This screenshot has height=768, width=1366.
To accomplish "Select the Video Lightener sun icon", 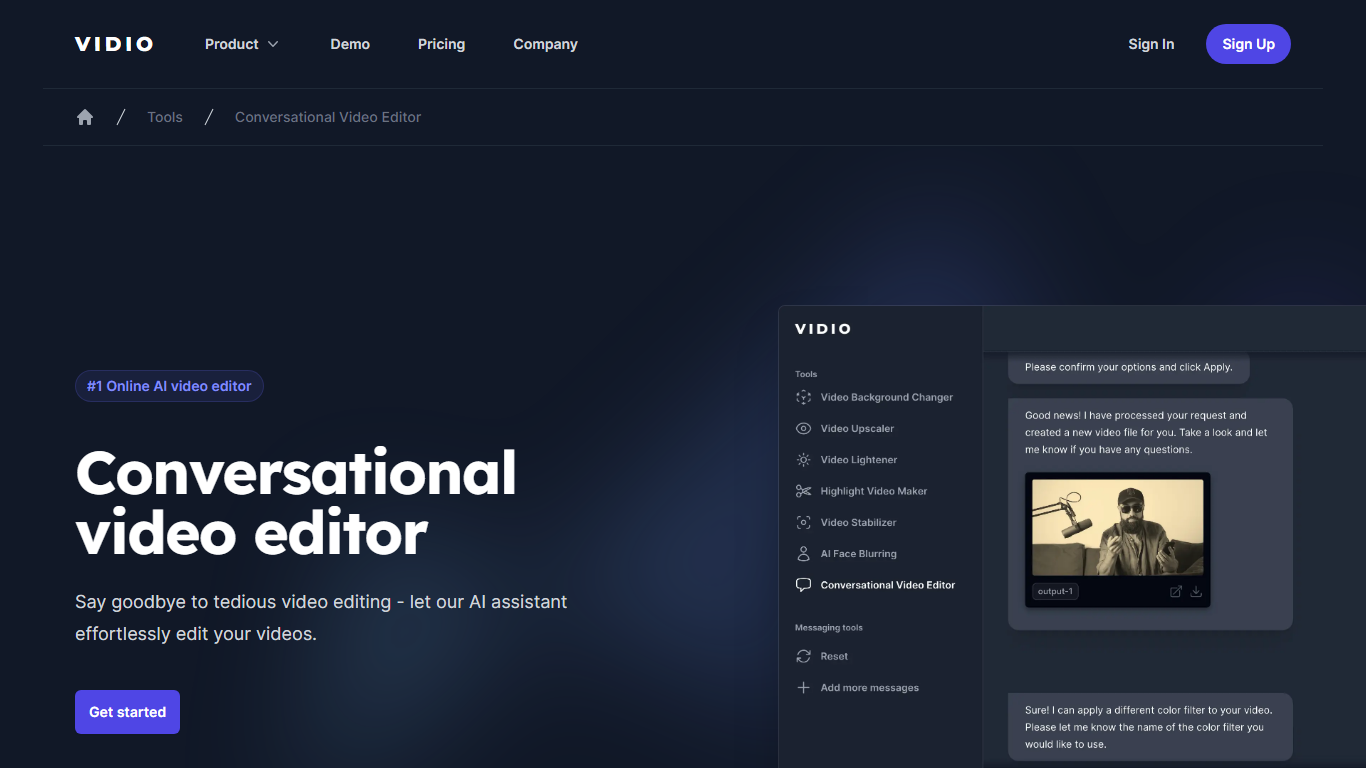I will coord(803,460).
